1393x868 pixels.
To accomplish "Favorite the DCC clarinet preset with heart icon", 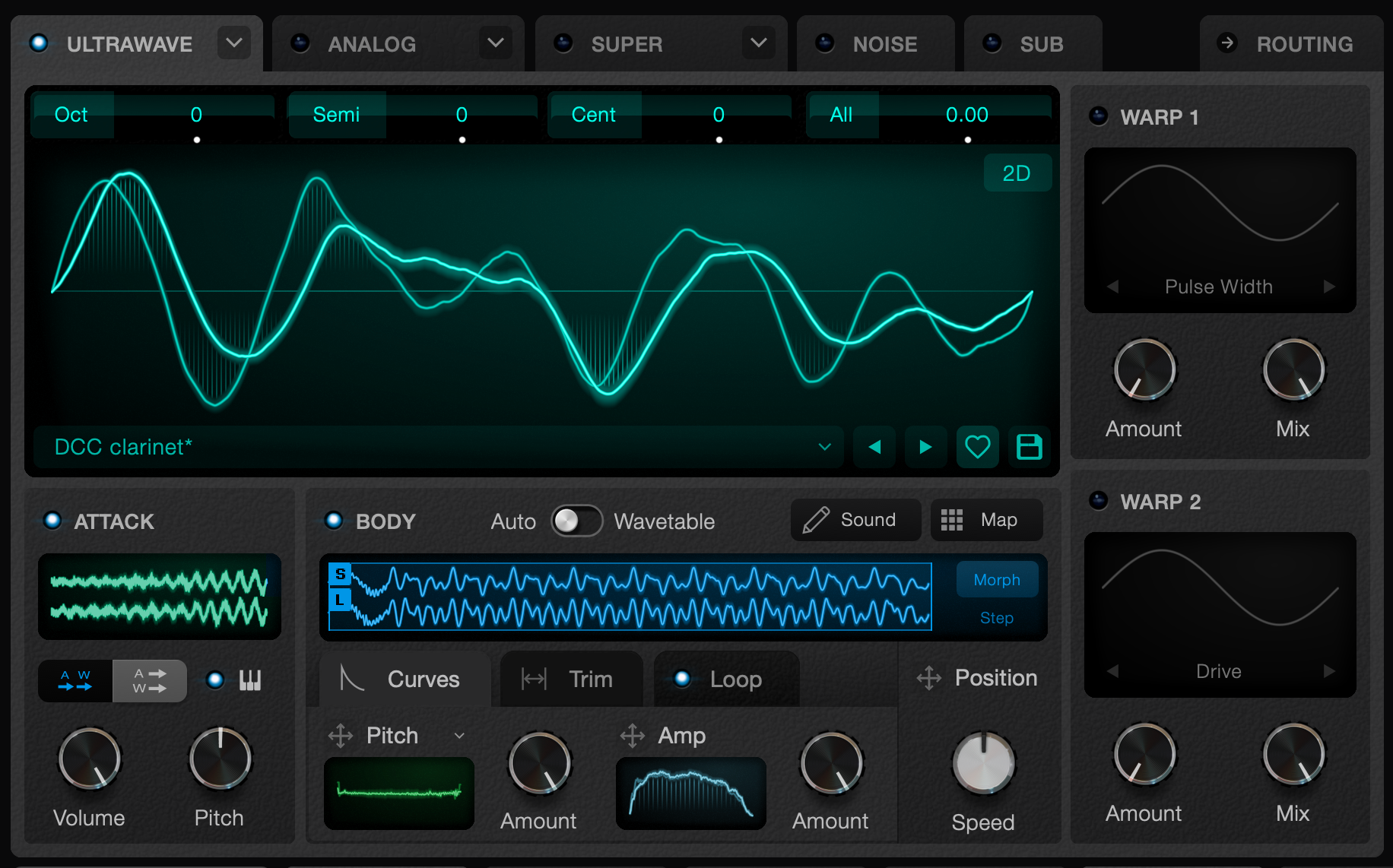I will click(977, 447).
